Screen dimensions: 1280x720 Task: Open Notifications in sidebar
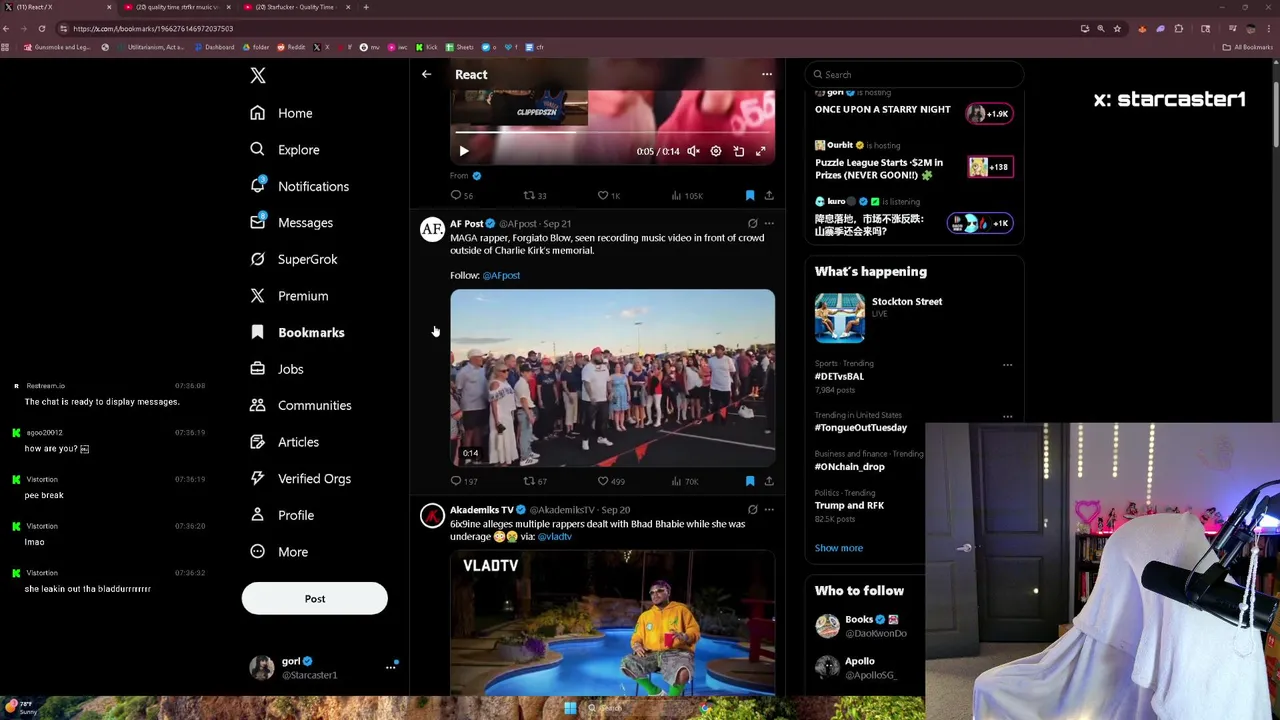point(299,186)
